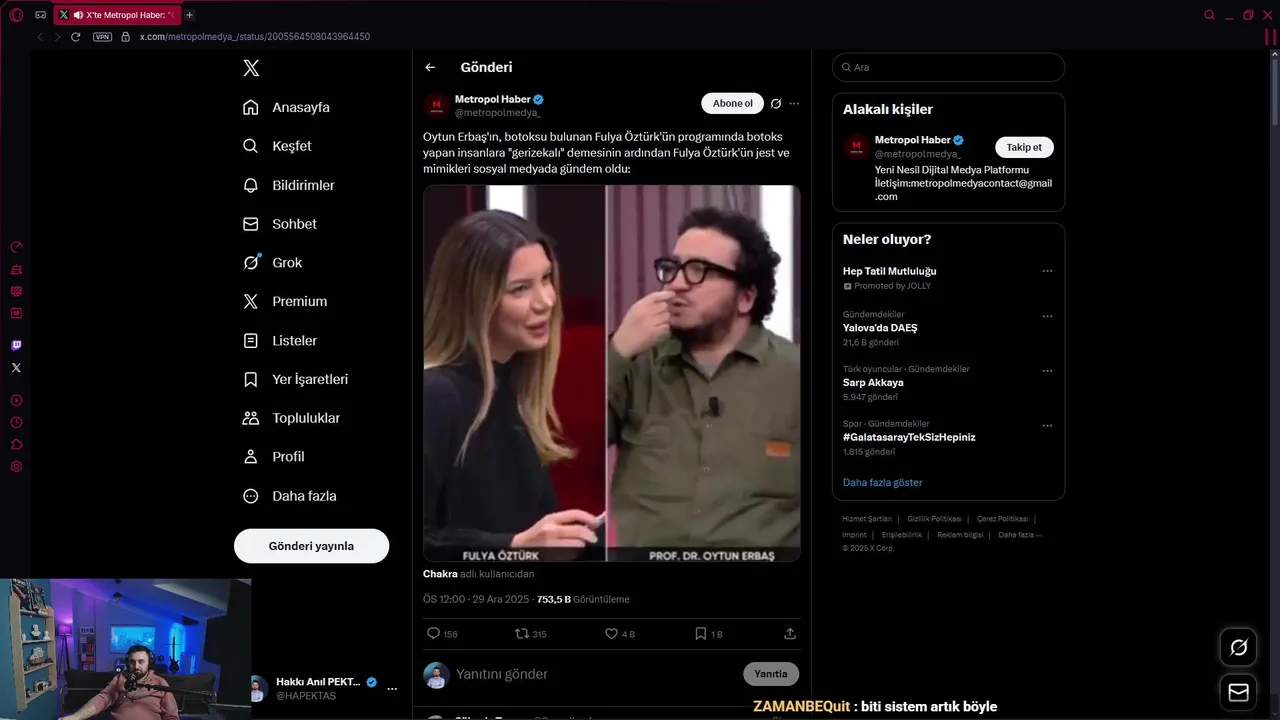Screen dimensions: 1280x720
Task: Open the GX Corner gamepad icon
Action: point(40,15)
